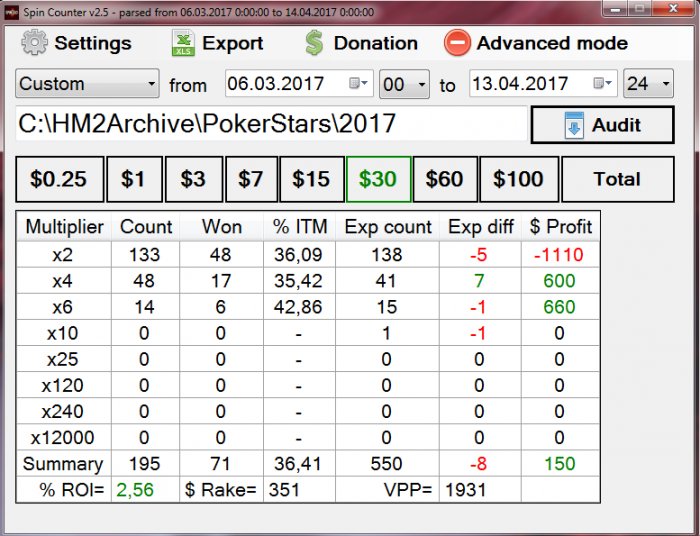The width and height of the screenshot is (700, 536).
Task: Select the $100 buy-in tab
Action: point(519,179)
